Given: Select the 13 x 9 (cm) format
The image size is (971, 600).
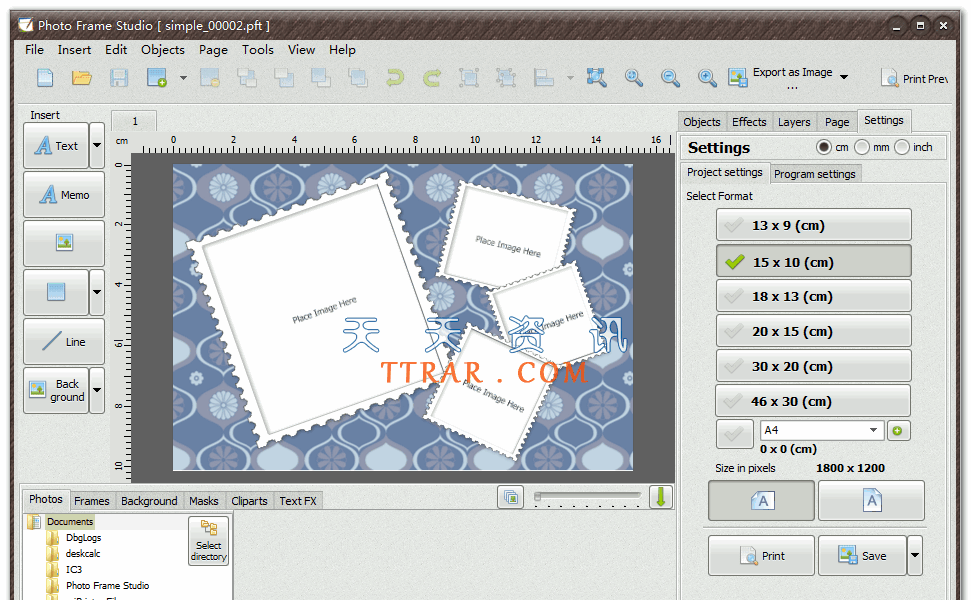Looking at the screenshot, I should click(814, 225).
